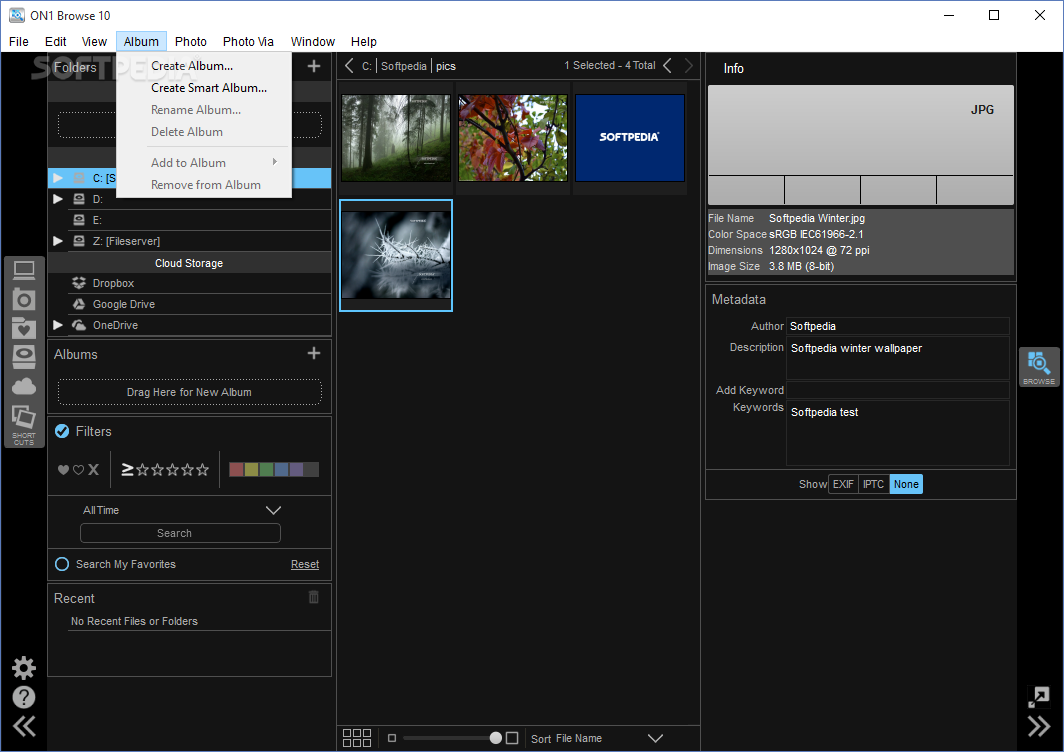Go to previous image arrow
Image resolution: width=1064 pixels, height=752 pixels.
(x=668, y=66)
